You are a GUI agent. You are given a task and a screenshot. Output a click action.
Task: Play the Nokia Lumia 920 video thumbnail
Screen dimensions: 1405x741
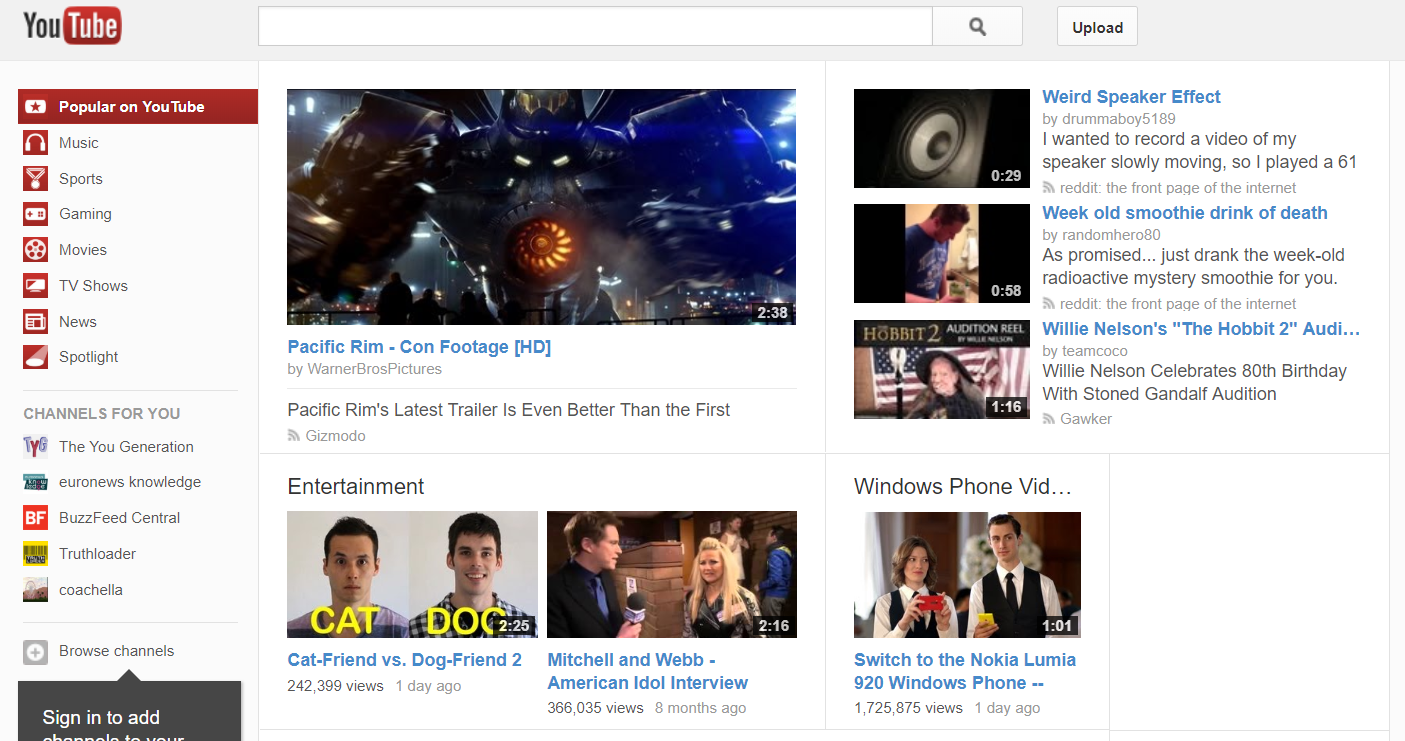(x=967, y=575)
